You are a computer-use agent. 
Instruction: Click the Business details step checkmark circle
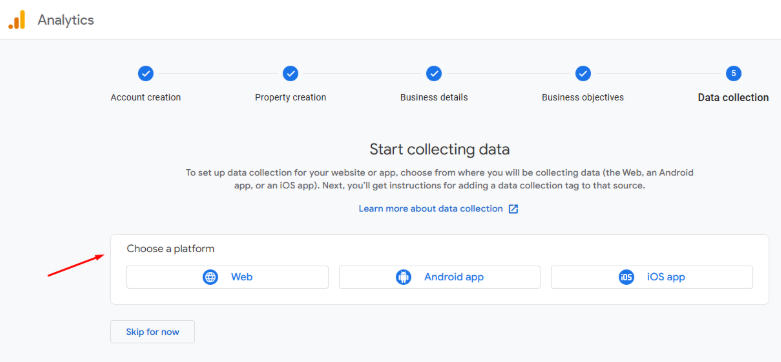pos(434,74)
